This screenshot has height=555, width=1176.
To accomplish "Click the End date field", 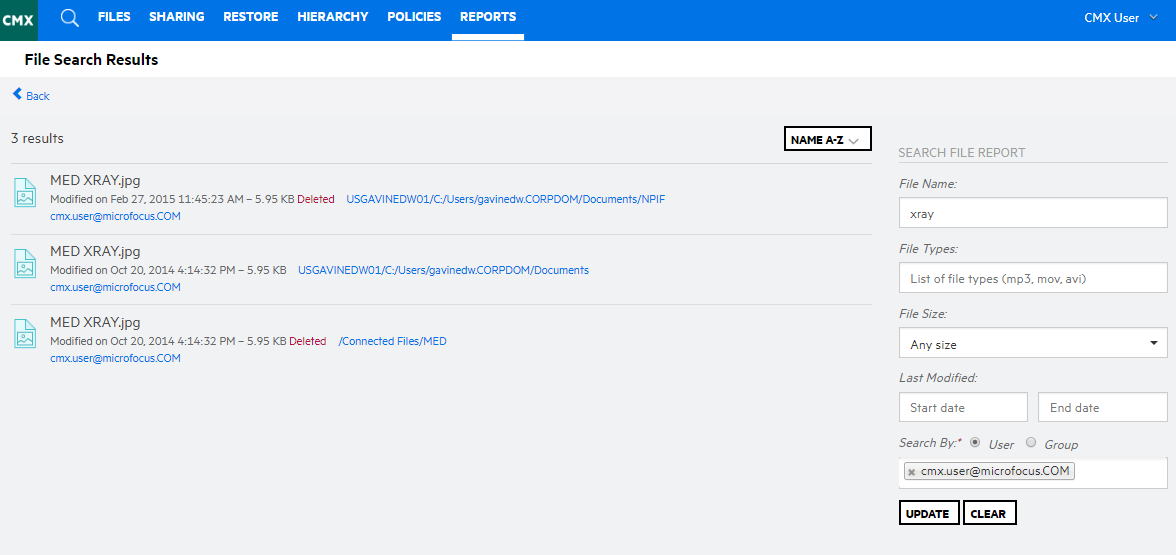I will pos(1102,407).
